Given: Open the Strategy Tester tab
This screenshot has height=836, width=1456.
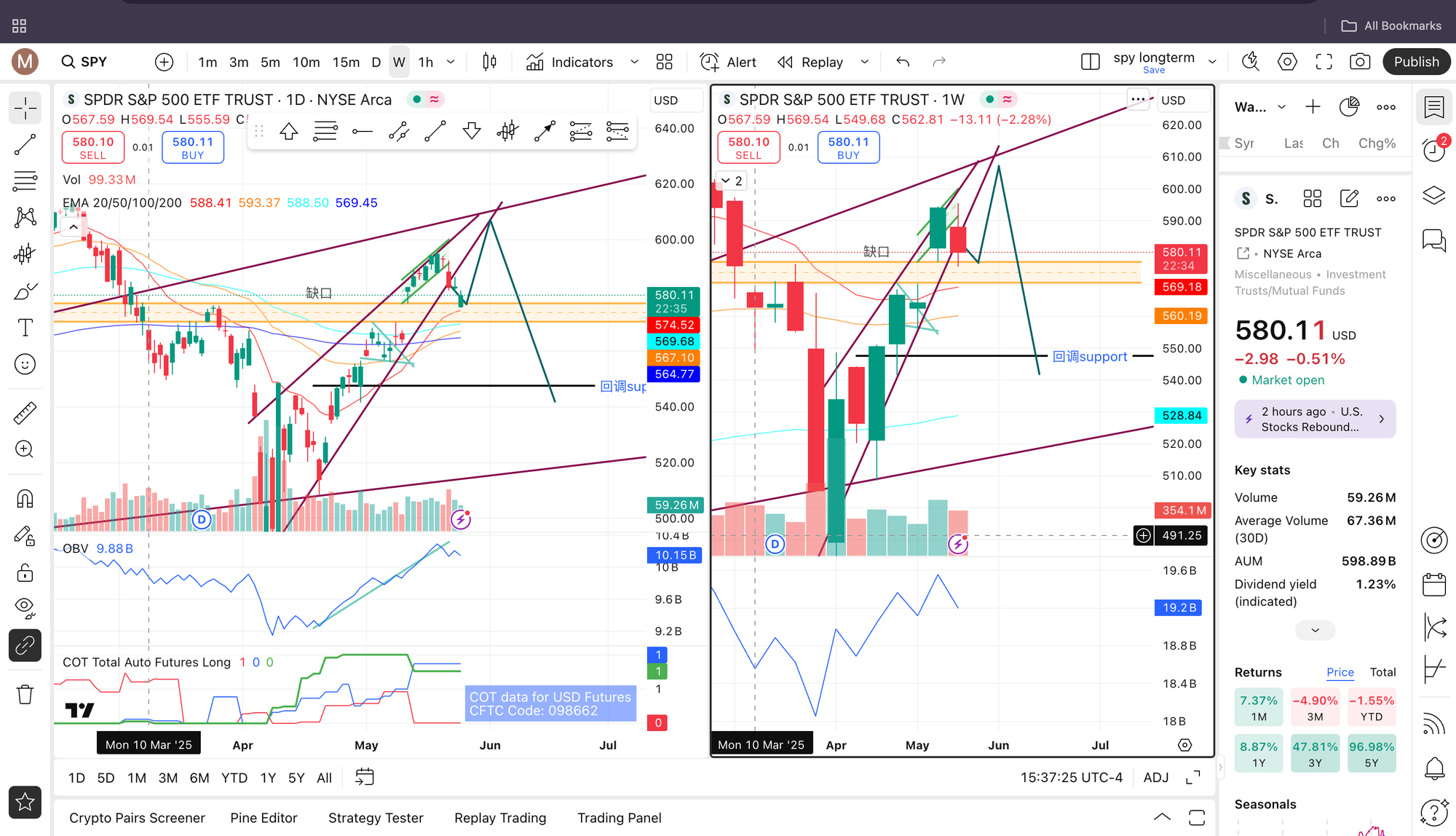Looking at the screenshot, I should (x=376, y=818).
